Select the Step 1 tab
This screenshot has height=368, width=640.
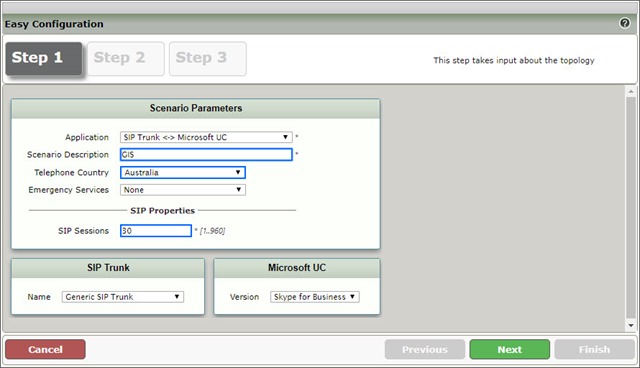(x=44, y=58)
